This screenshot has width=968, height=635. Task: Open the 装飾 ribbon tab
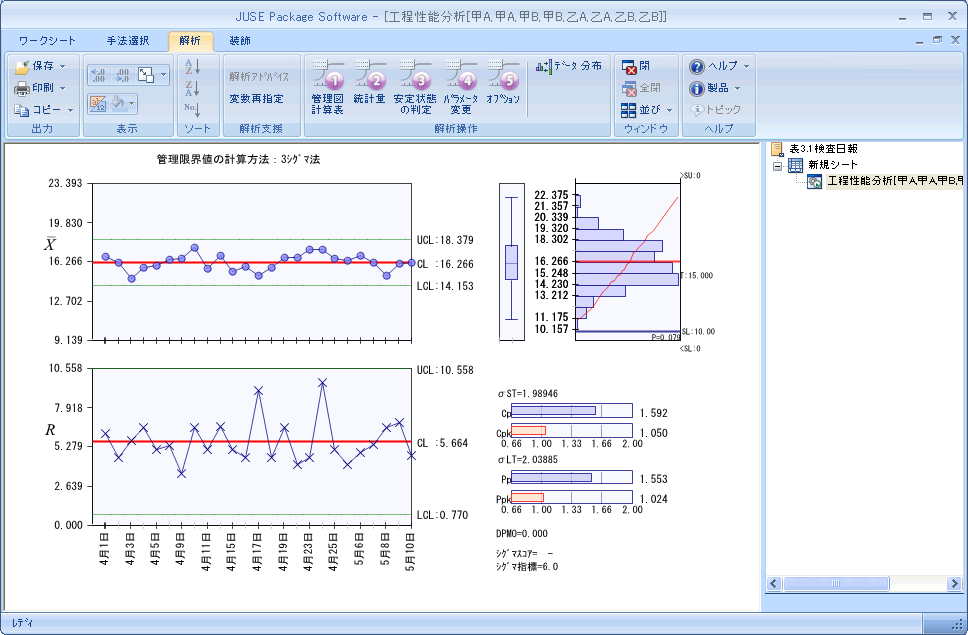[x=240, y=41]
